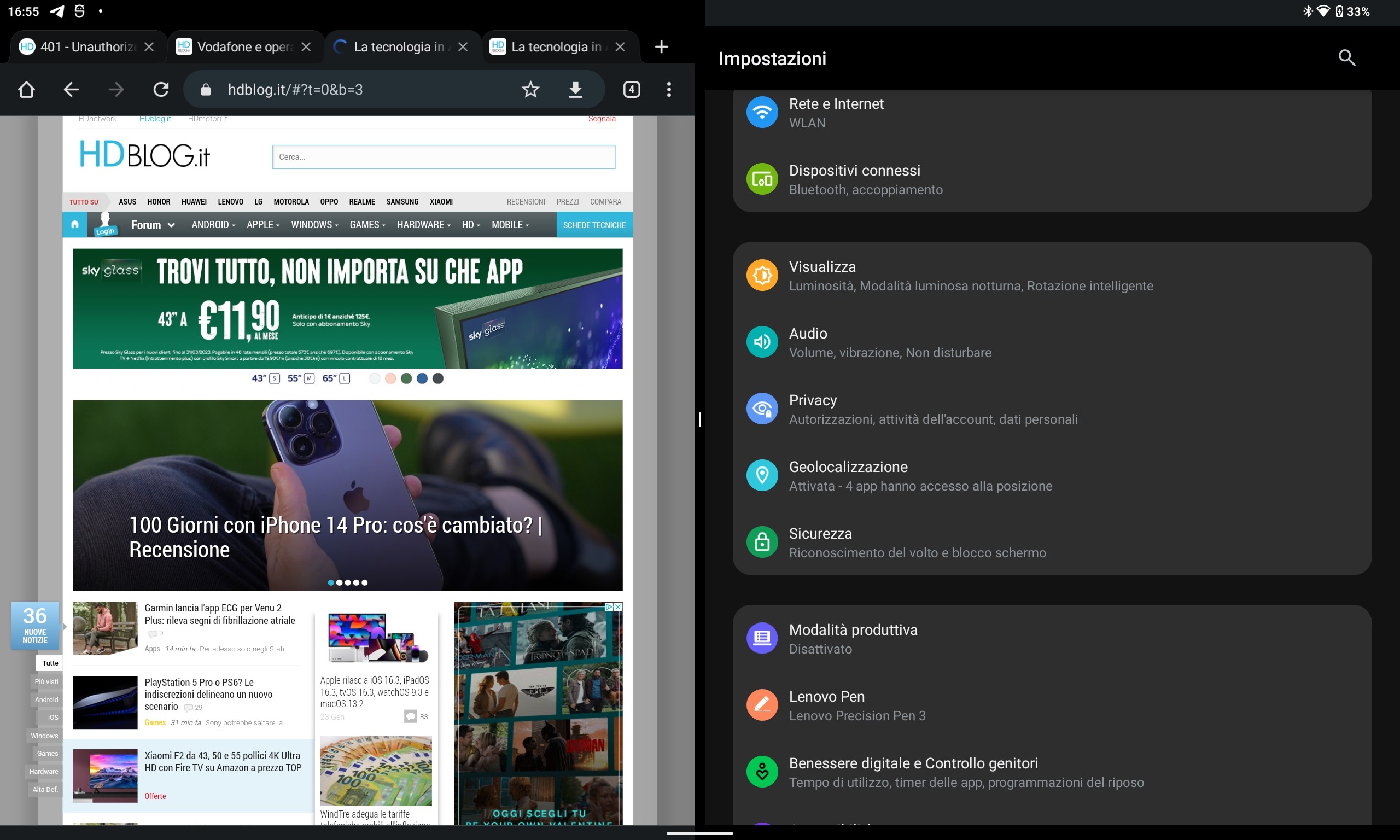Expand the HD menu
The width and height of the screenshot is (1400, 840).
471,225
